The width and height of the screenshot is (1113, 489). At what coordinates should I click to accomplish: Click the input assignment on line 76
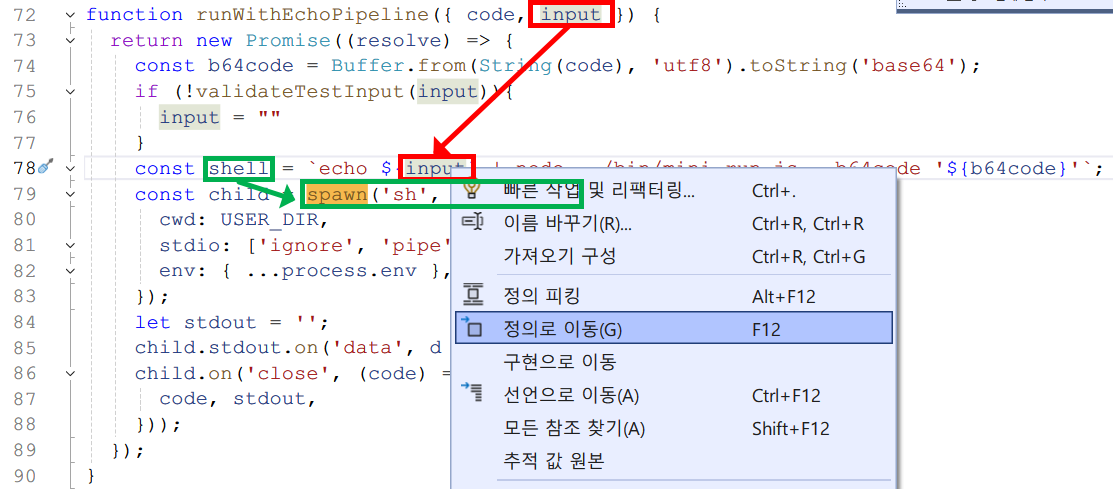point(190,117)
